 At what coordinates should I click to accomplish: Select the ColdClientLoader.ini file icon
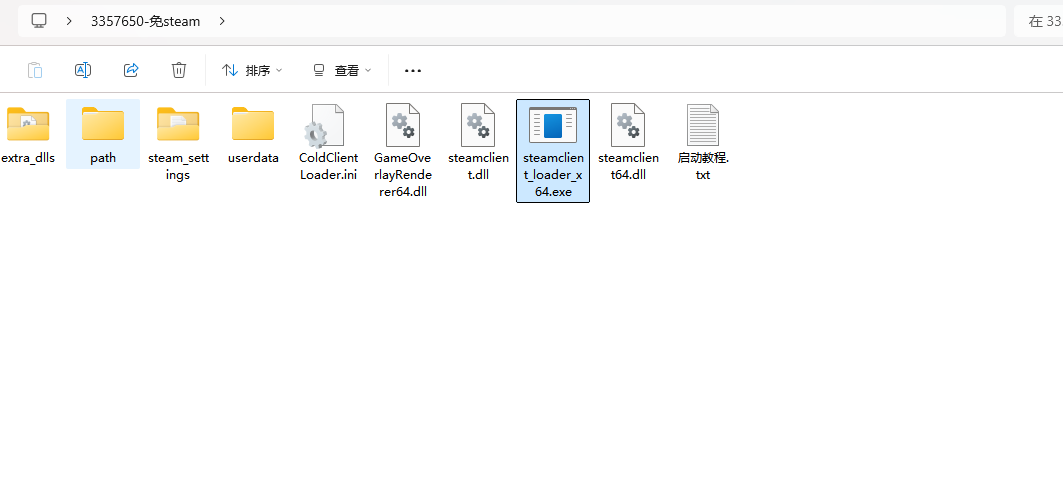coord(324,125)
